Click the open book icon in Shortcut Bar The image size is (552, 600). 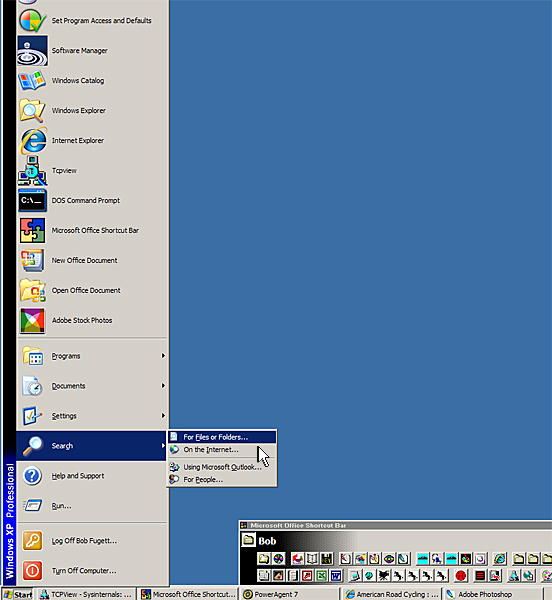(312, 559)
